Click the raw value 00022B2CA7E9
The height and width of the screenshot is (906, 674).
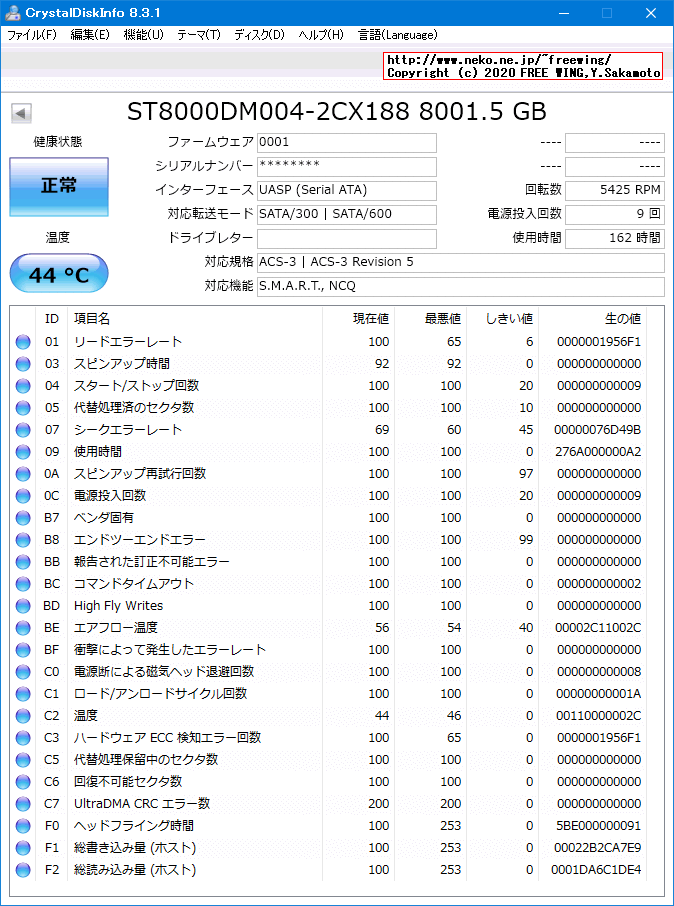click(598, 848)
